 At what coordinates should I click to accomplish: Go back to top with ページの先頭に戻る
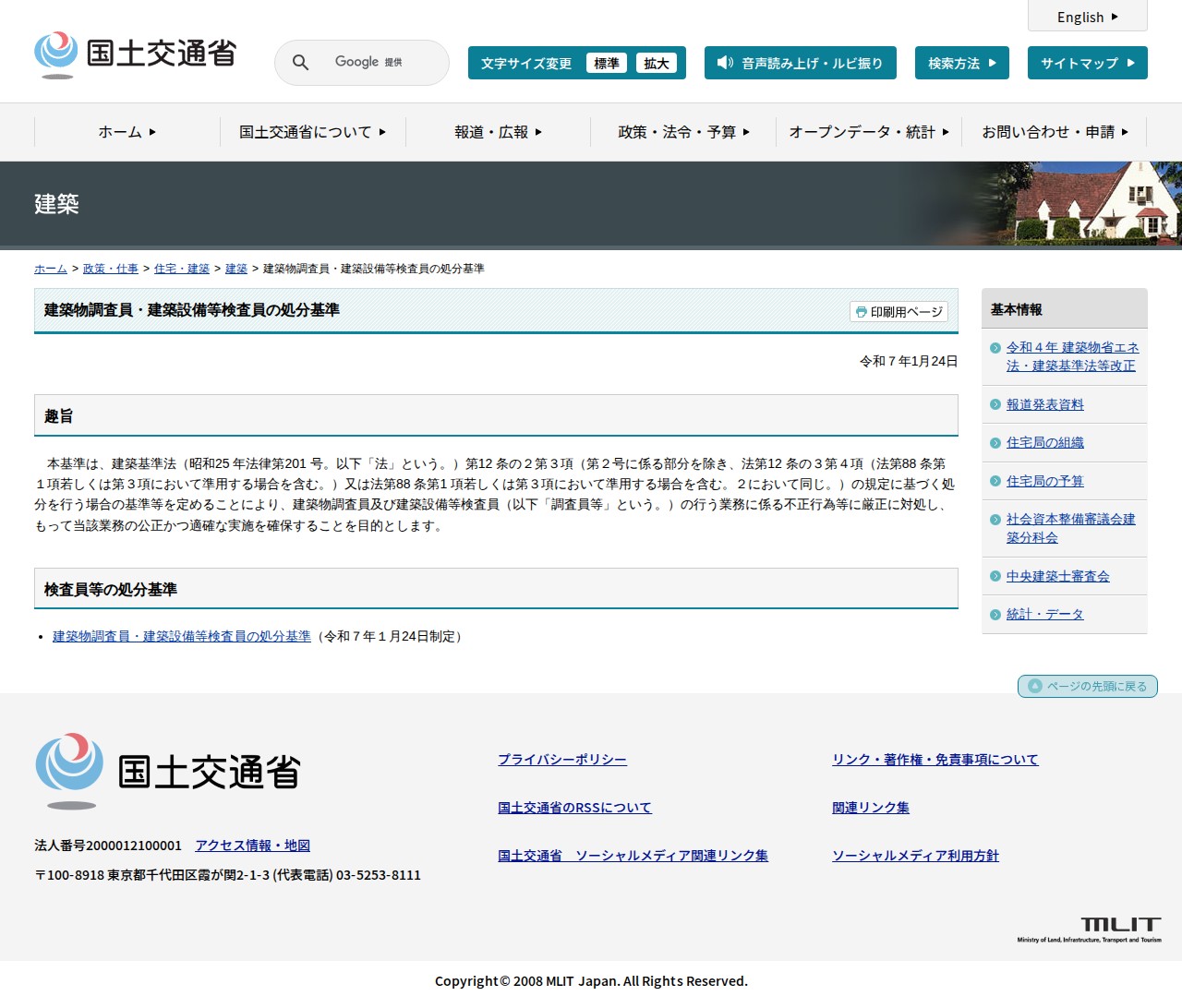pos(1088,686)
